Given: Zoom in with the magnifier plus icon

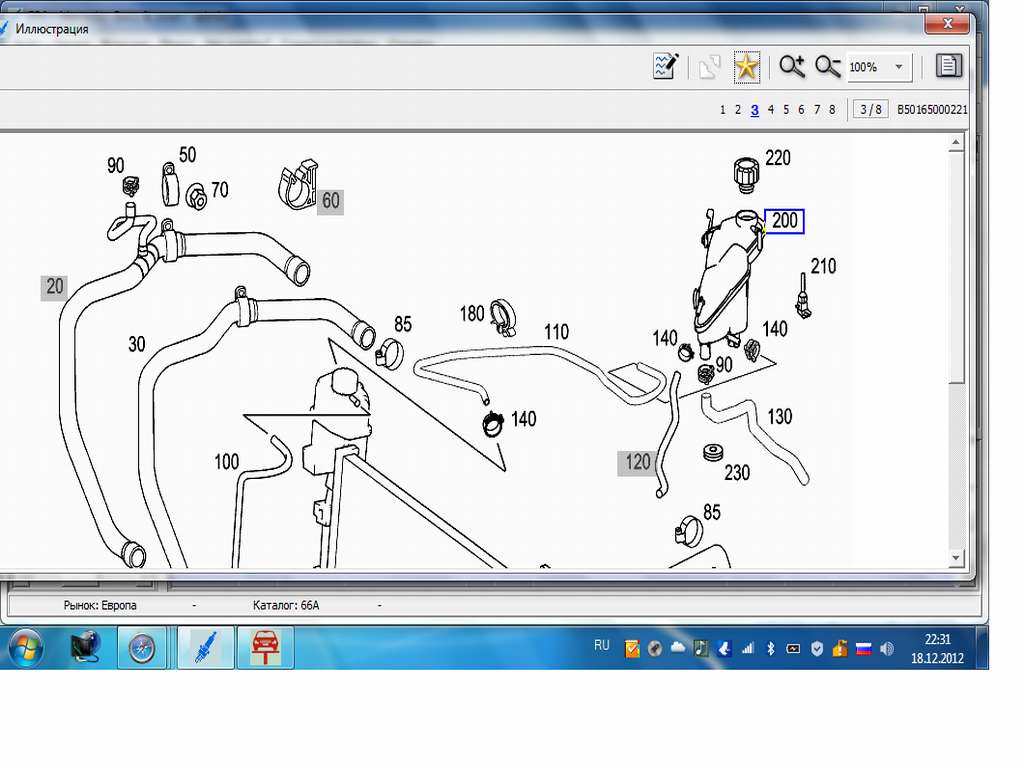Looking at the screenshot, I should pos(792,67).
